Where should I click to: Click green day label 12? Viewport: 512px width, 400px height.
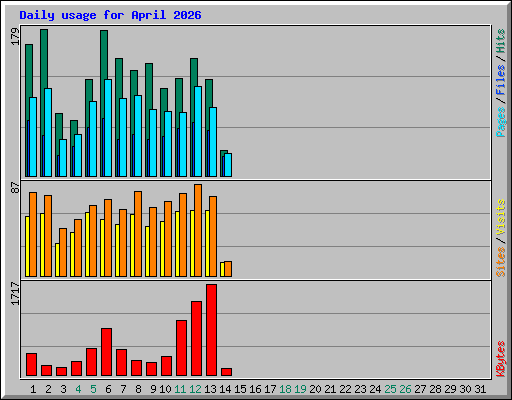click(x=195, y=389)
